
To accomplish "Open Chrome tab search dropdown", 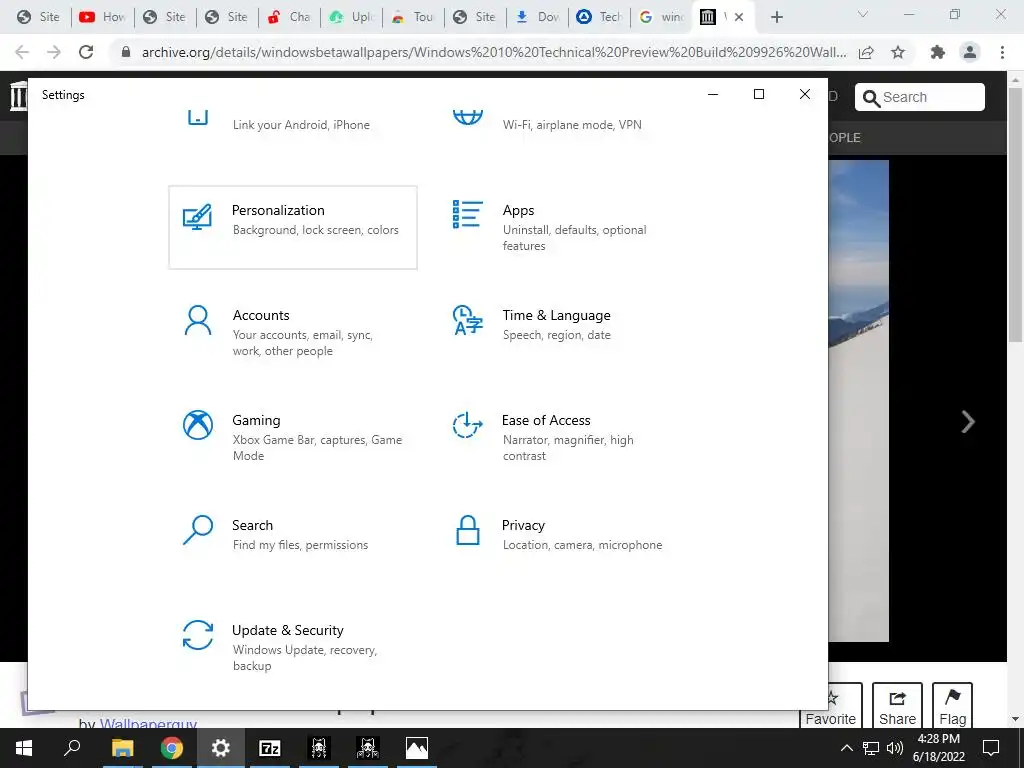I will pos(863,14).
